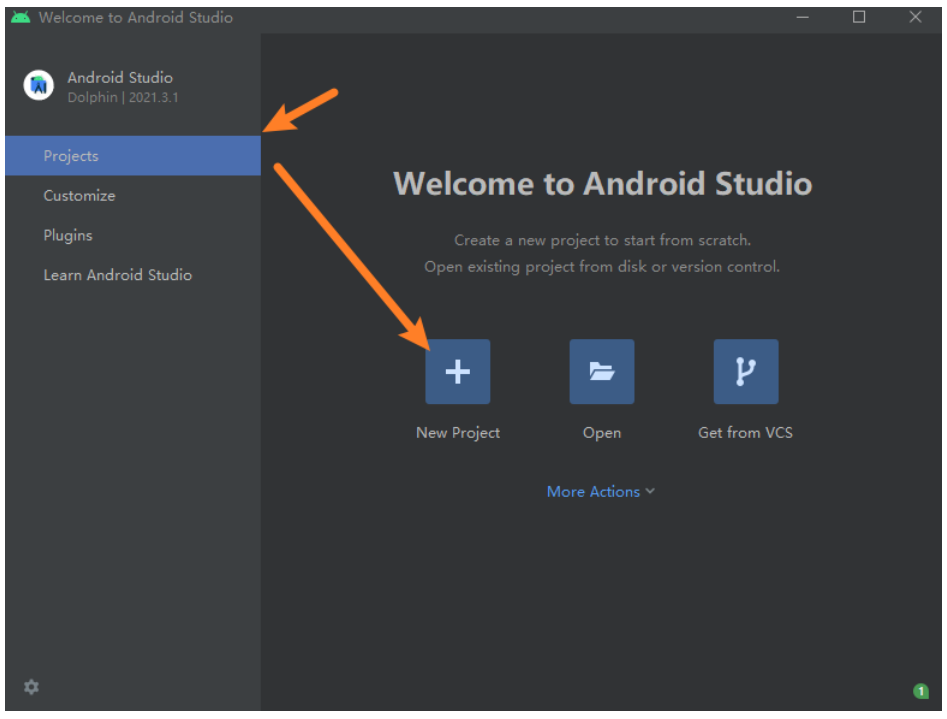Click the "Open" text label

[601, 433]
